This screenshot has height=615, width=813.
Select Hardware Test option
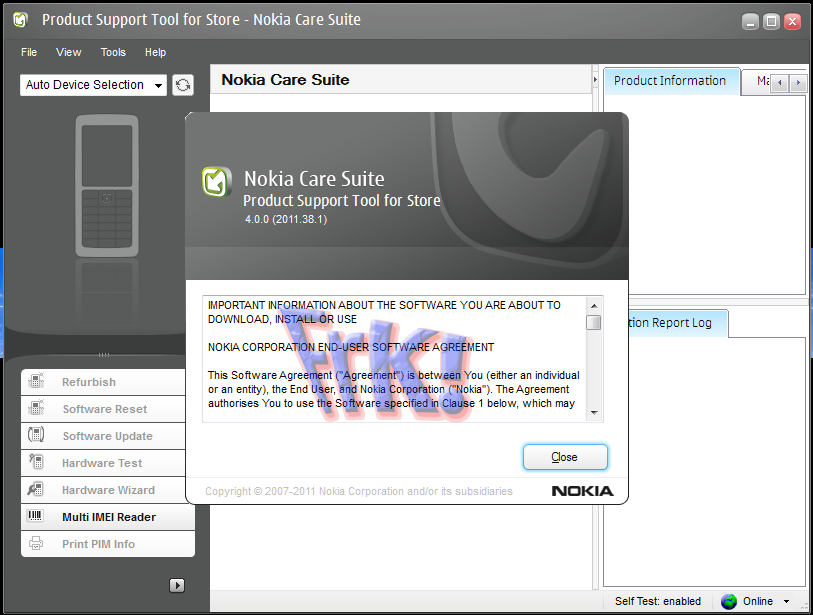click(103, 463)
